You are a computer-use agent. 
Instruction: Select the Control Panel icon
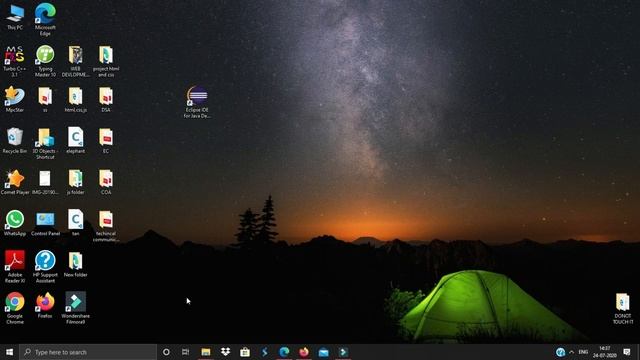pos(45,223)
